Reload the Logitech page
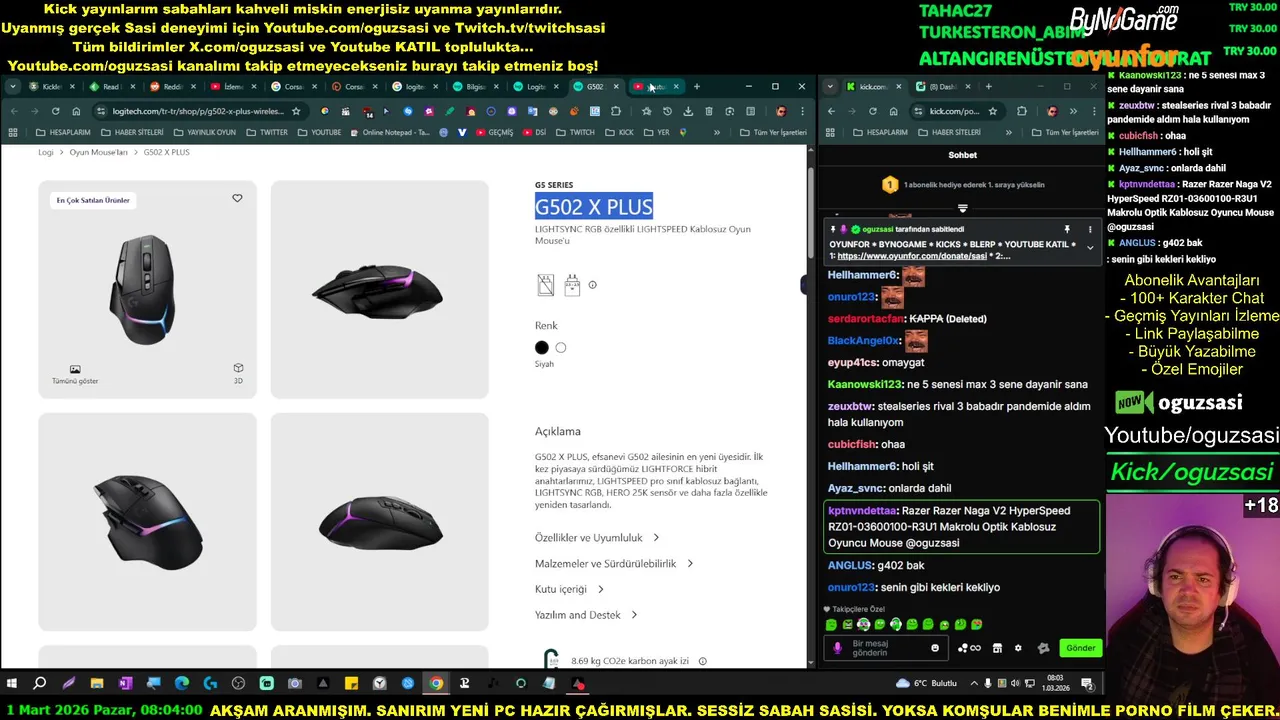The width and height of the screenshot is (1280, 720). (x=55, y=111)
